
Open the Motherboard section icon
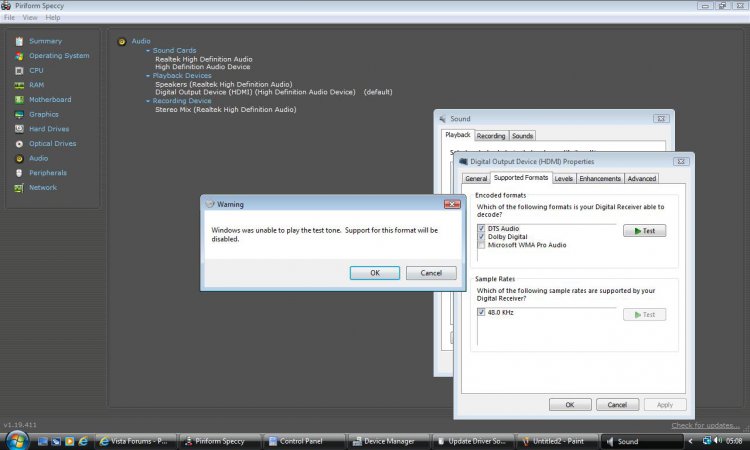[19, 100]
